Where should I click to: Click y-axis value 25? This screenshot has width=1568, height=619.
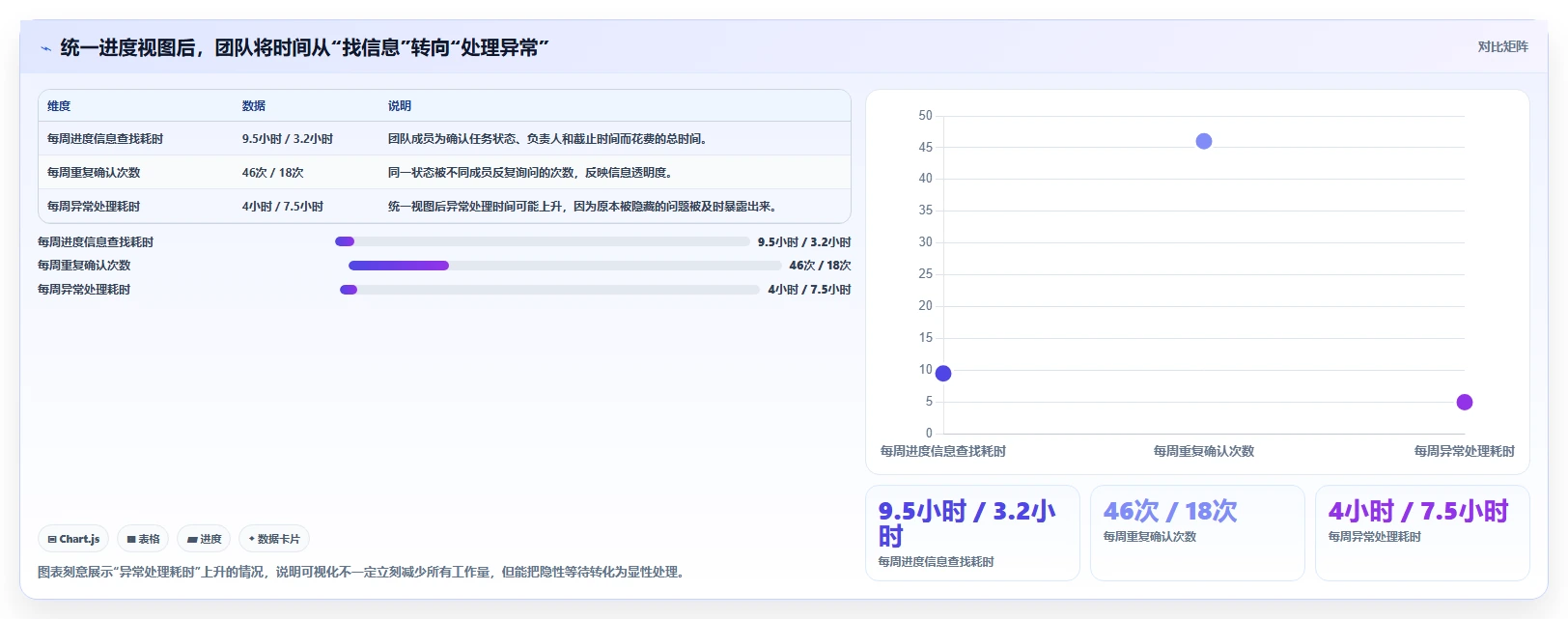pos(926,274)
